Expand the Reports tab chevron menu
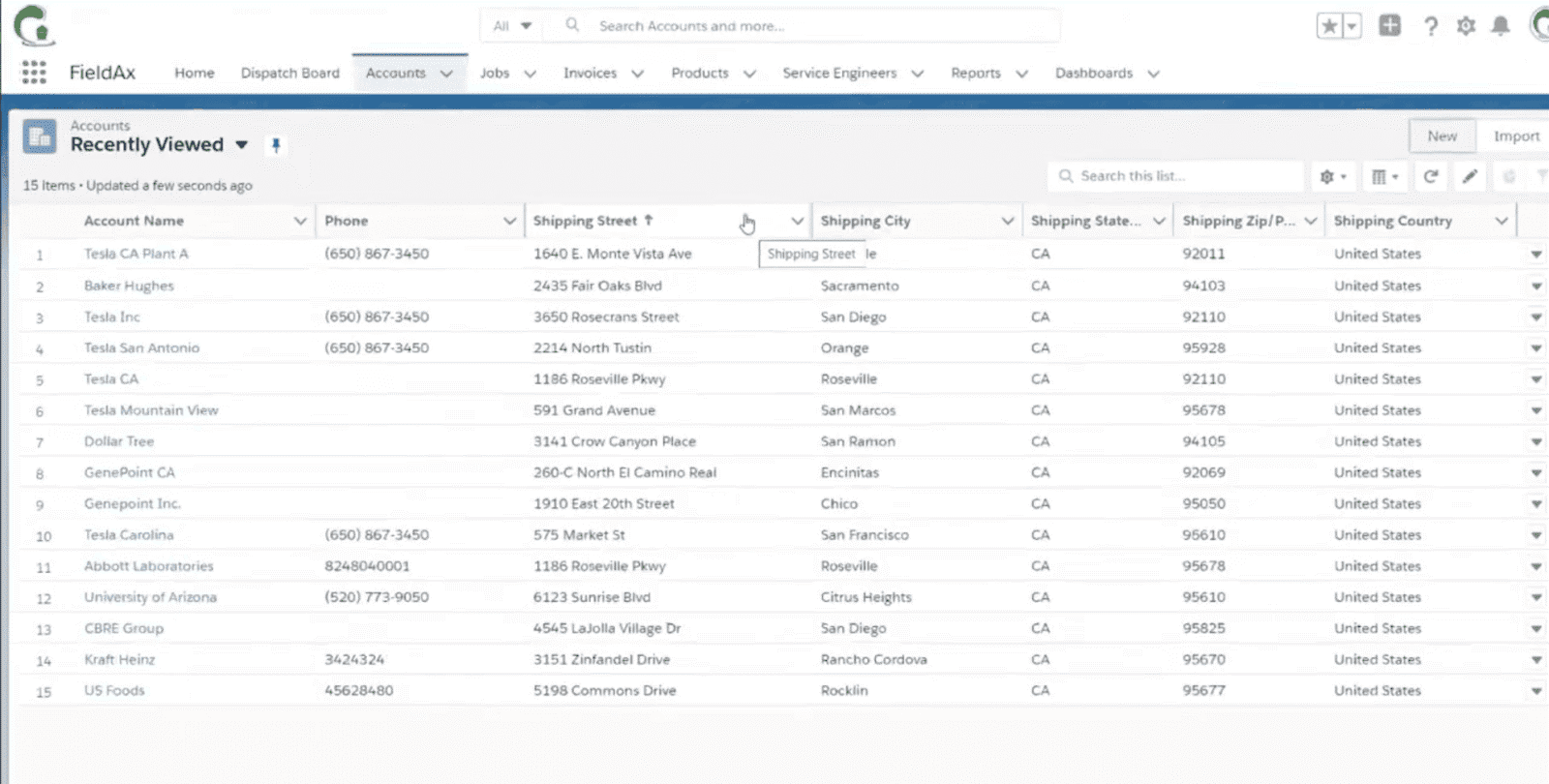1549x784 pixels. tap(1021, 74)
